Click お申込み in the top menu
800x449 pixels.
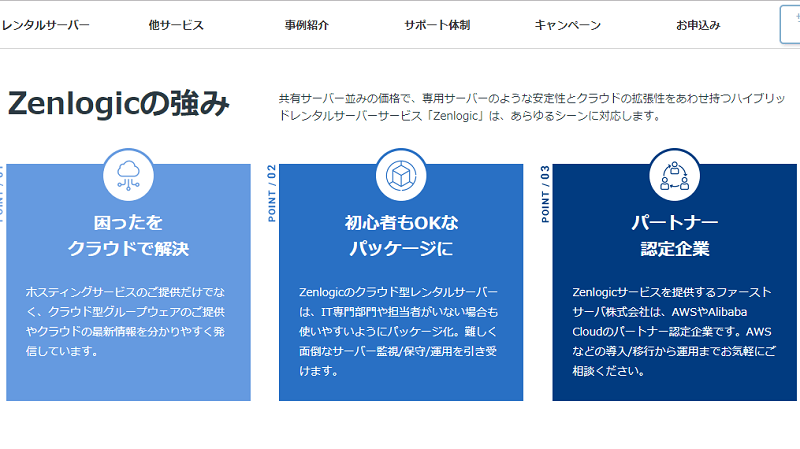click(x=698, y=25)
